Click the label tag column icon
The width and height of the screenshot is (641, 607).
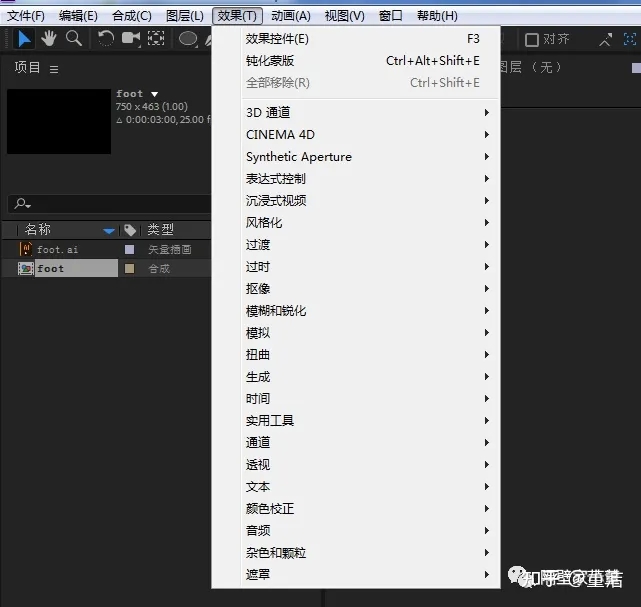click(130, 230)
